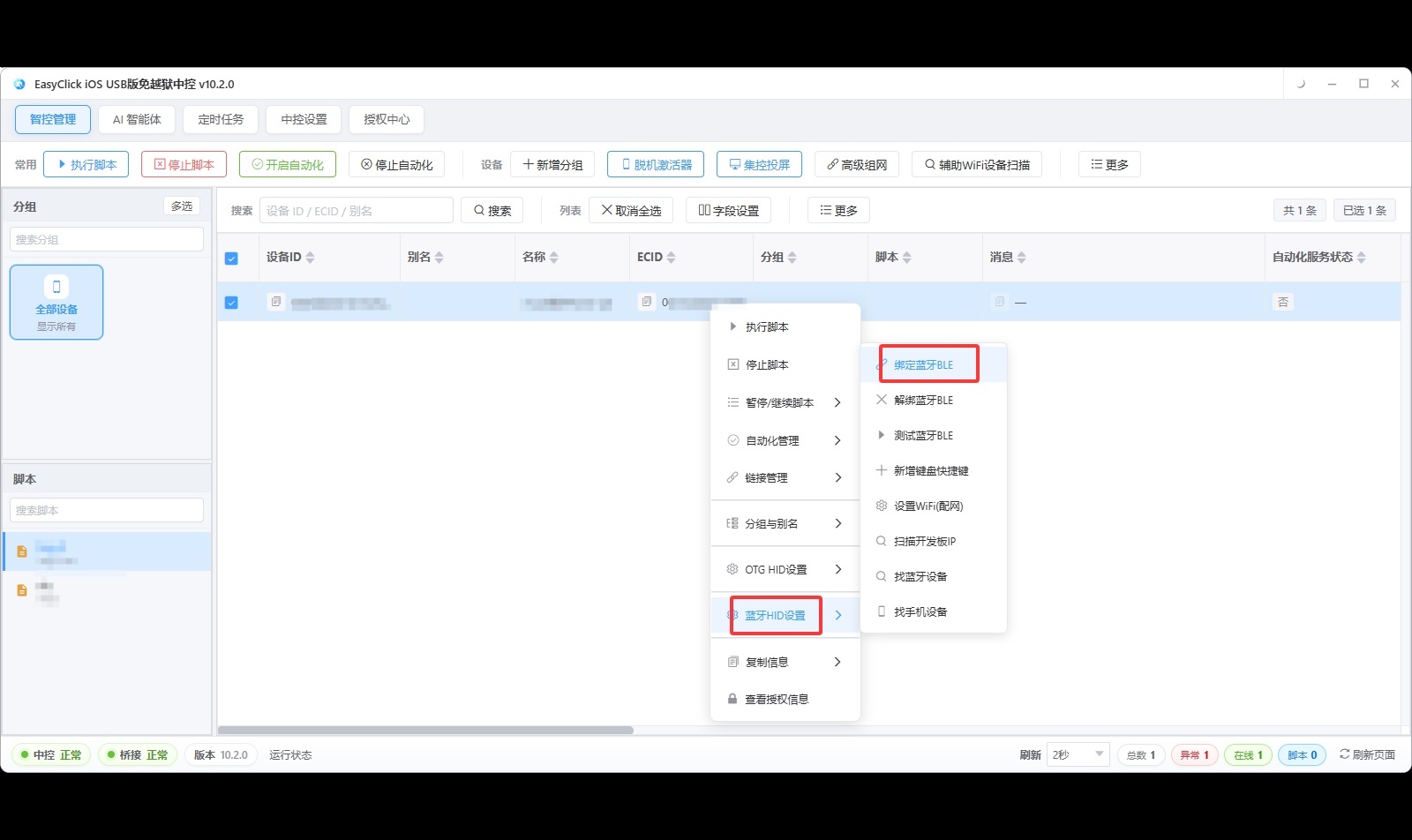Click the 新增分组 button
This screenshot has width=1412, height=840.
click(552, 164)
